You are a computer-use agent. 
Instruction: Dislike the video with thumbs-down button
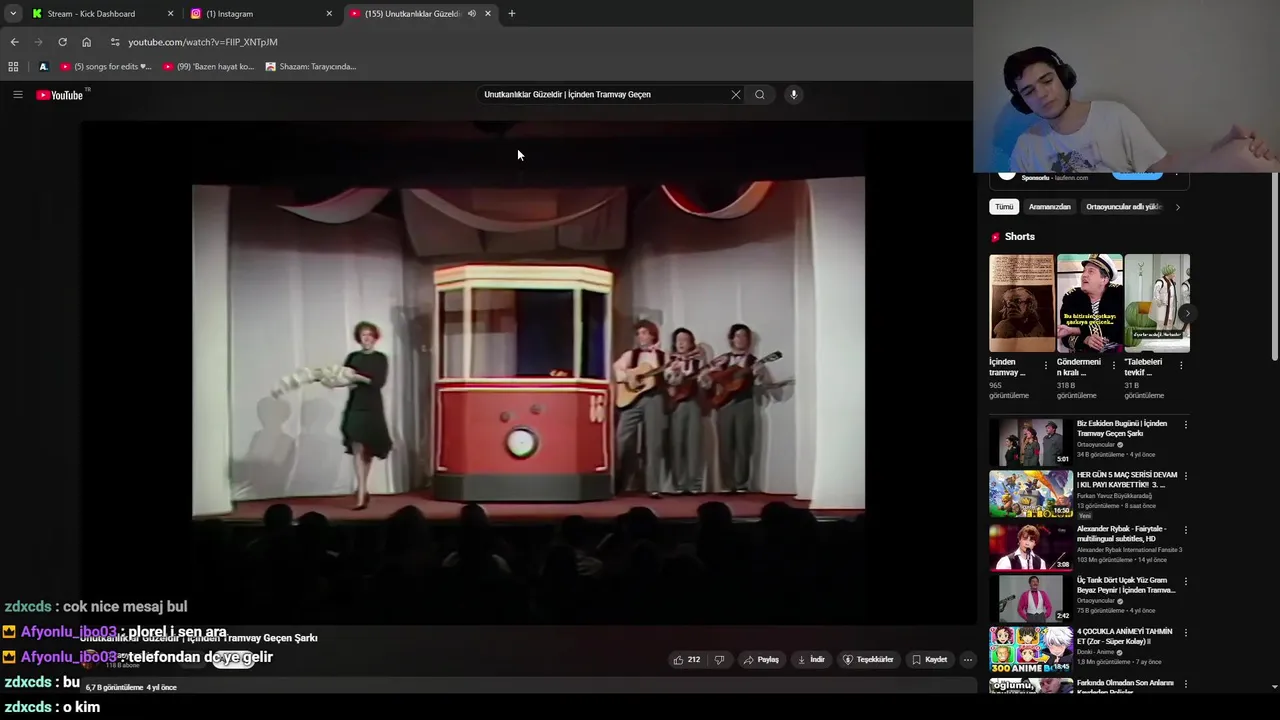719,660
